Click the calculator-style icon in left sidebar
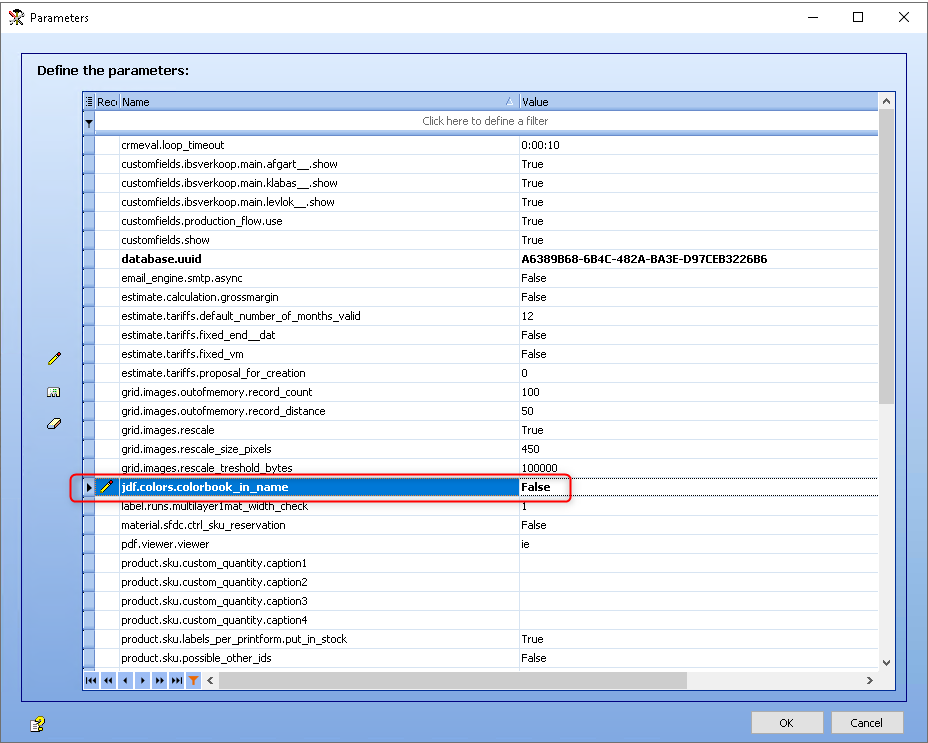Image resolution: width=928 pixels, height=743 pixels. tap(53, 392)
